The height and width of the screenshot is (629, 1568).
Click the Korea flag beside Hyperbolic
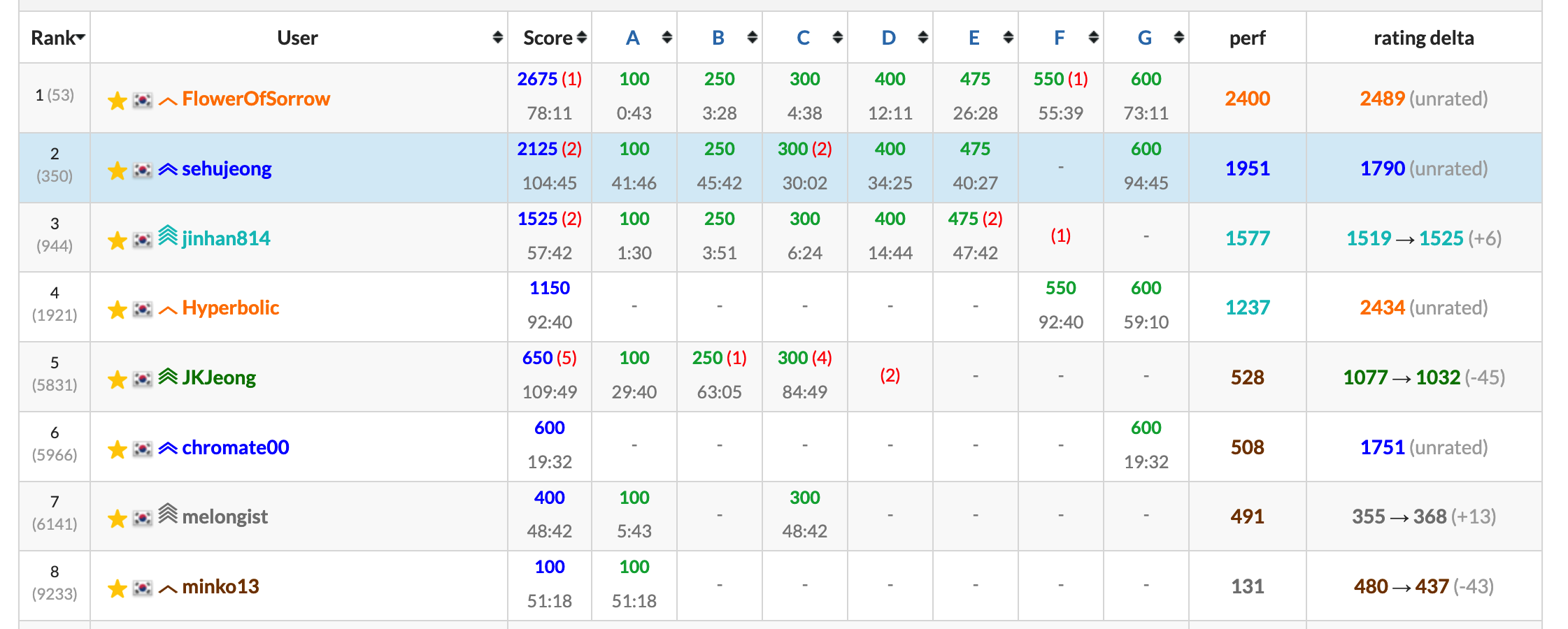click(x=143, y=309)
